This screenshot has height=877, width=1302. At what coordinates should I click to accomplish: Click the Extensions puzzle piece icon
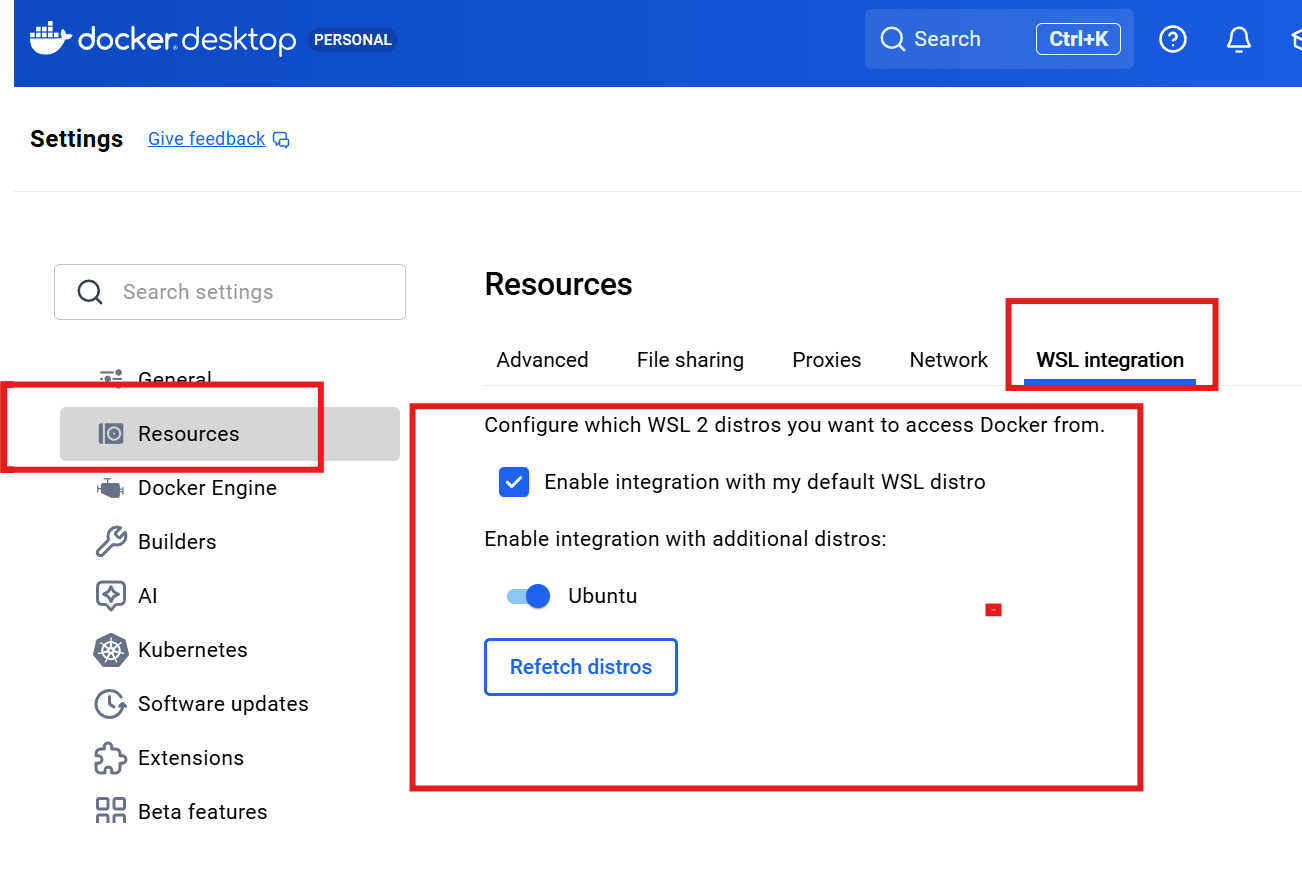[110, 758]
